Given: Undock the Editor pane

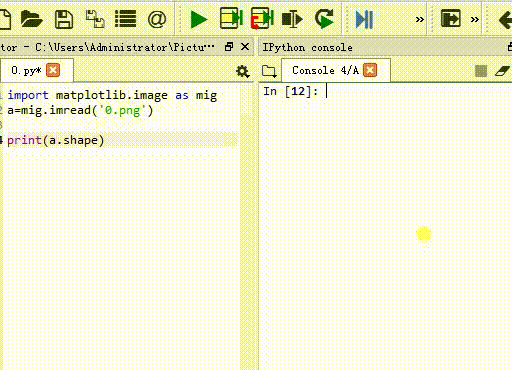Looking at the screenshot, I should [229, 47].
